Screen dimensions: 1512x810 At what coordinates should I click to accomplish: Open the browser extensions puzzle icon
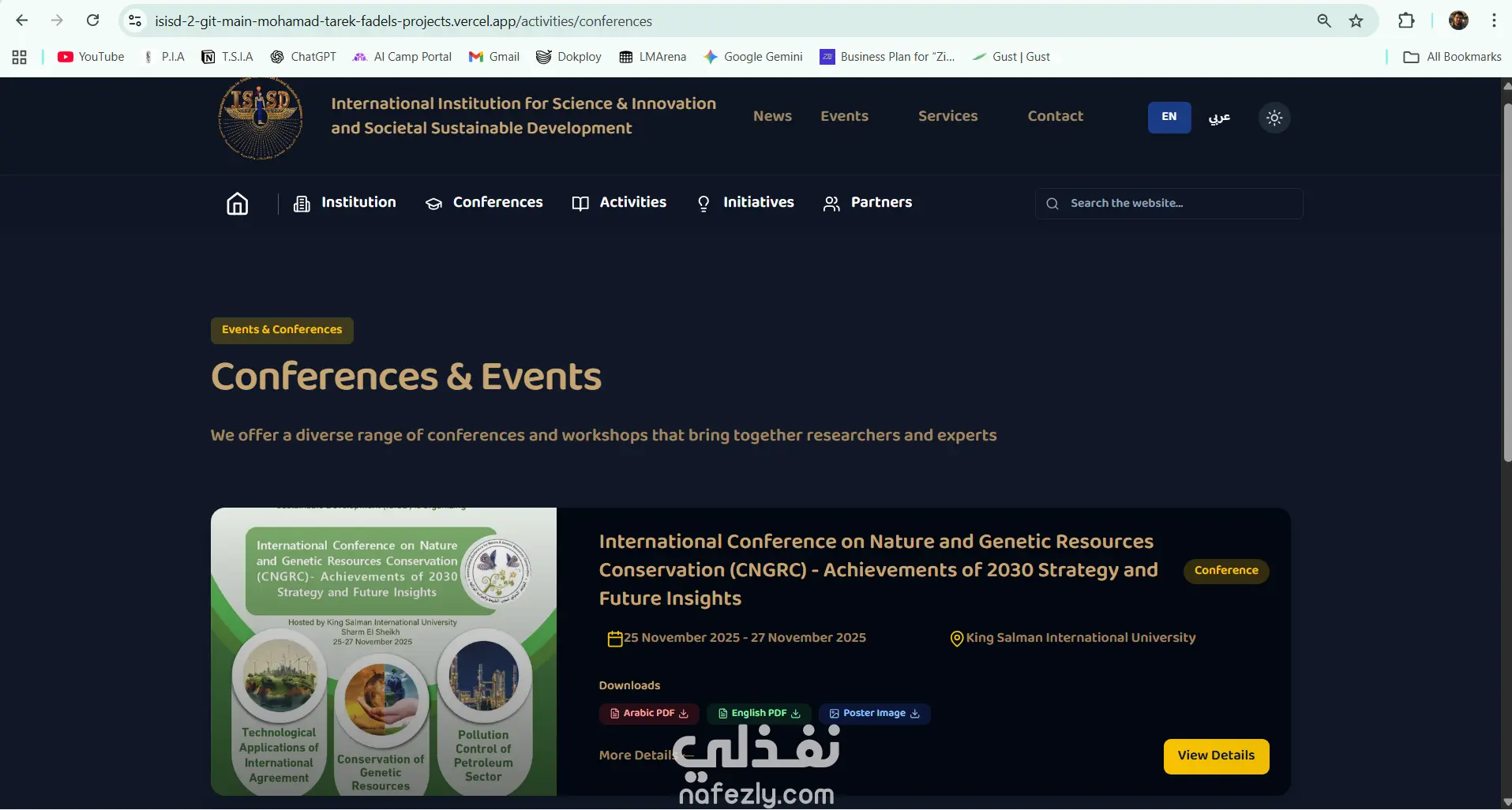(1406, 21)
